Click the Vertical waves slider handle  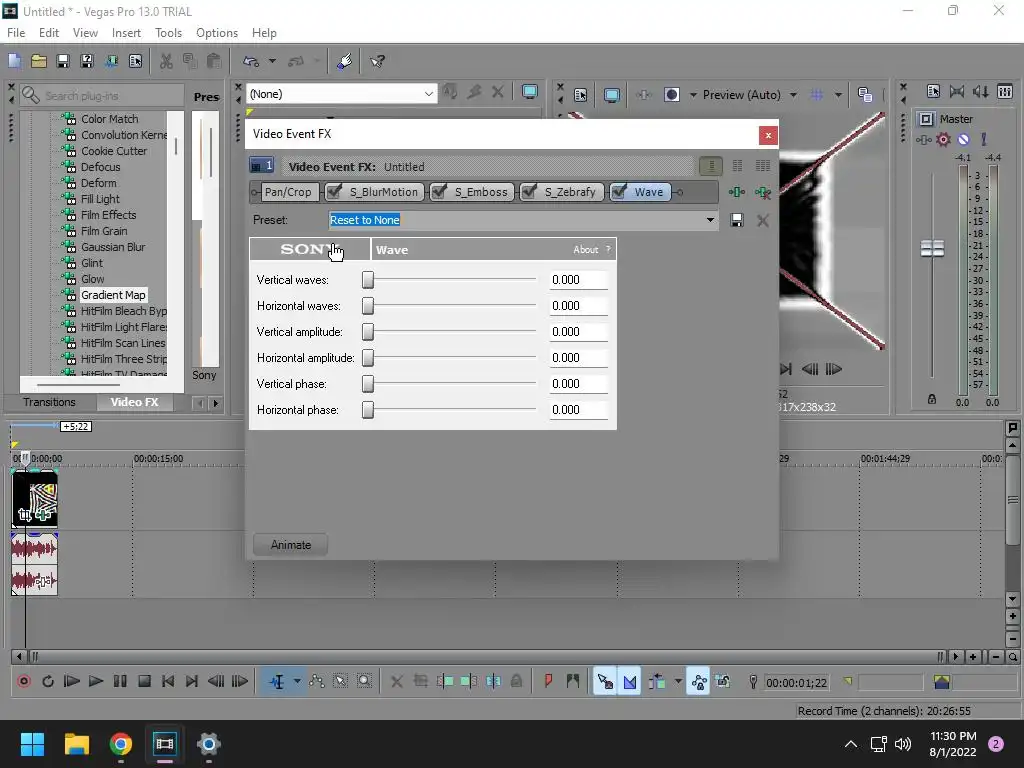click(x=368, y=280)
